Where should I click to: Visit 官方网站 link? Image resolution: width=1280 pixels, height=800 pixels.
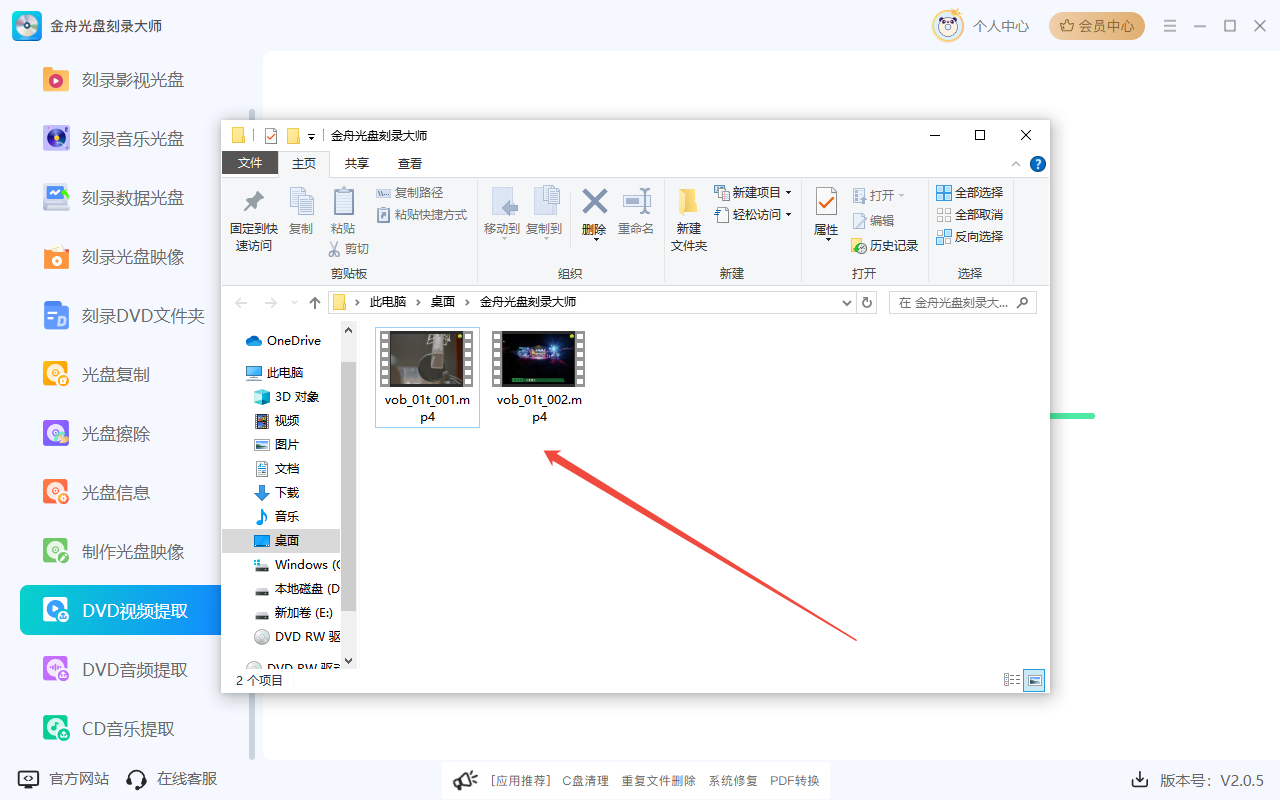pos(64,778)
